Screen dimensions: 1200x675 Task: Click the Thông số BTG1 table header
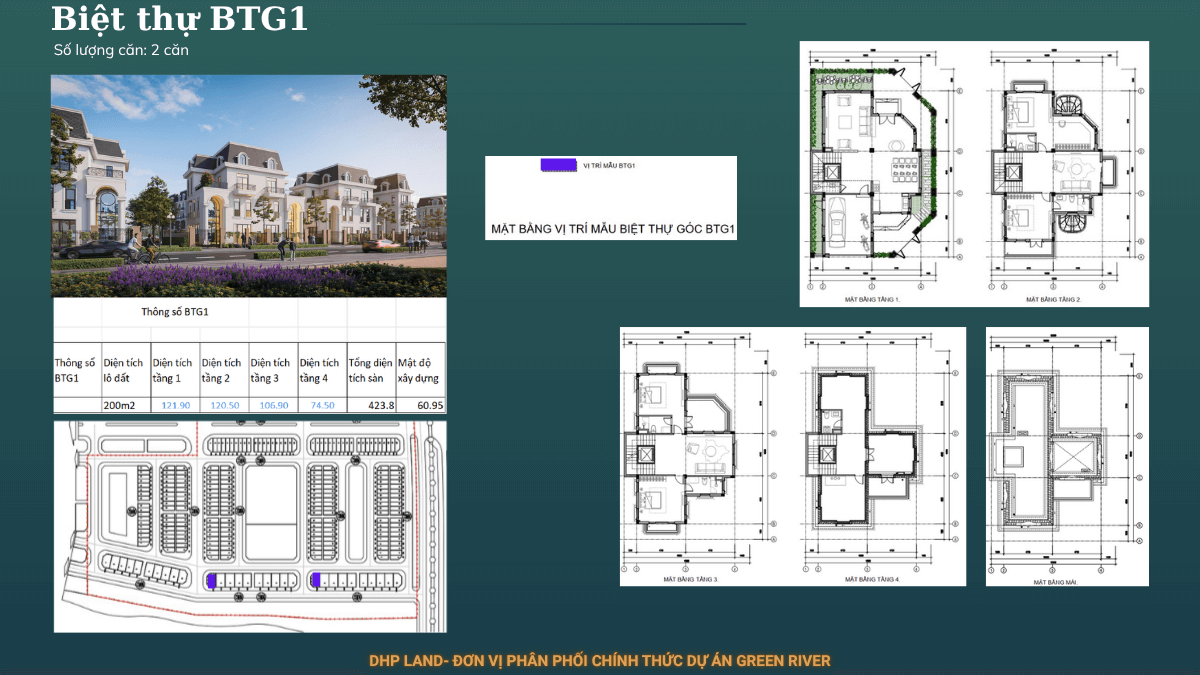pos(175,312)
